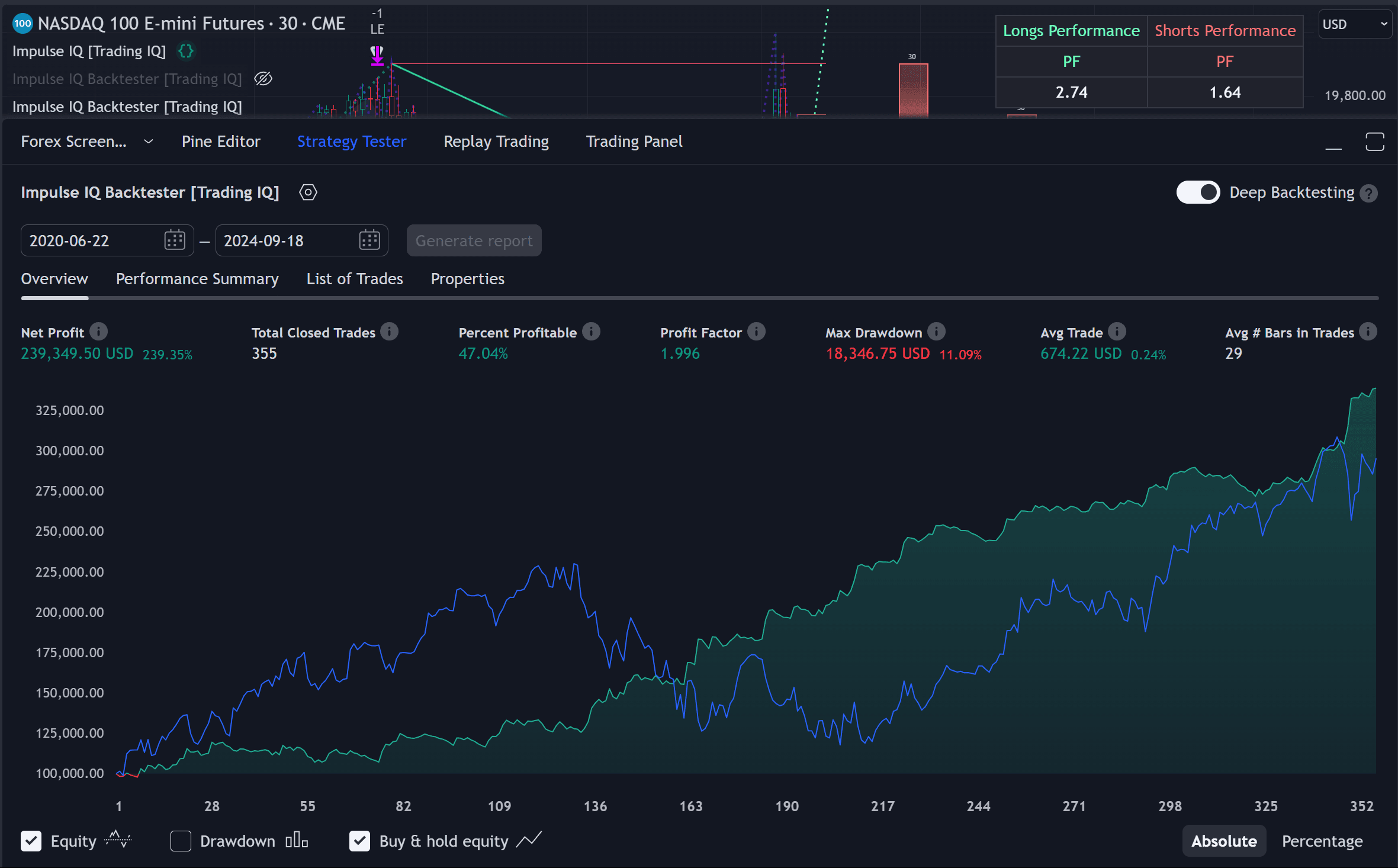The width and height of the screenshot is (1398, 868).
Task: Open the Impulse IQ source code braces icon
Action: (x=186, y=51)
